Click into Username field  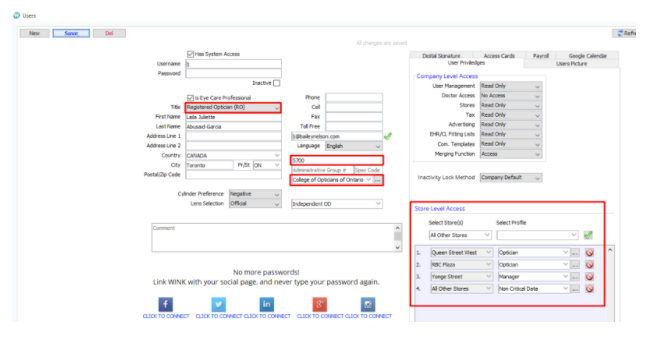click(x=234, y=64)
